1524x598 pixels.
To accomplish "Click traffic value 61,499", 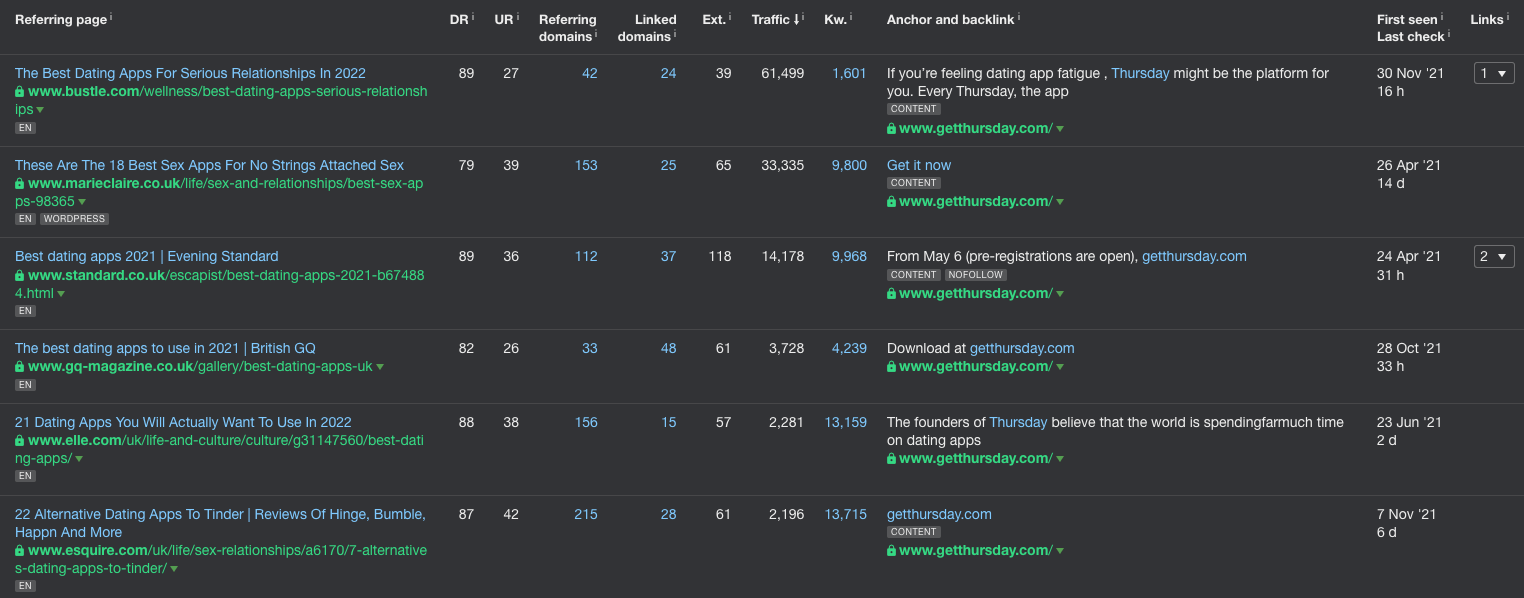I will point(782,73).
